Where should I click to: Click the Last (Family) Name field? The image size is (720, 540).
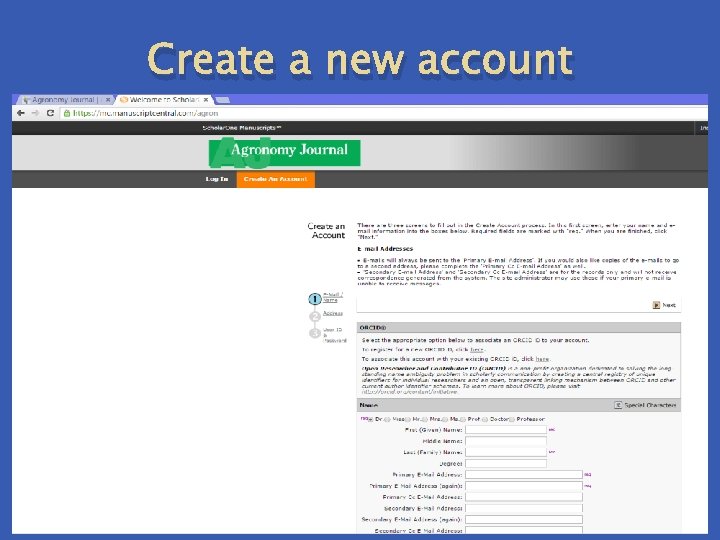[x=506, y=452]
